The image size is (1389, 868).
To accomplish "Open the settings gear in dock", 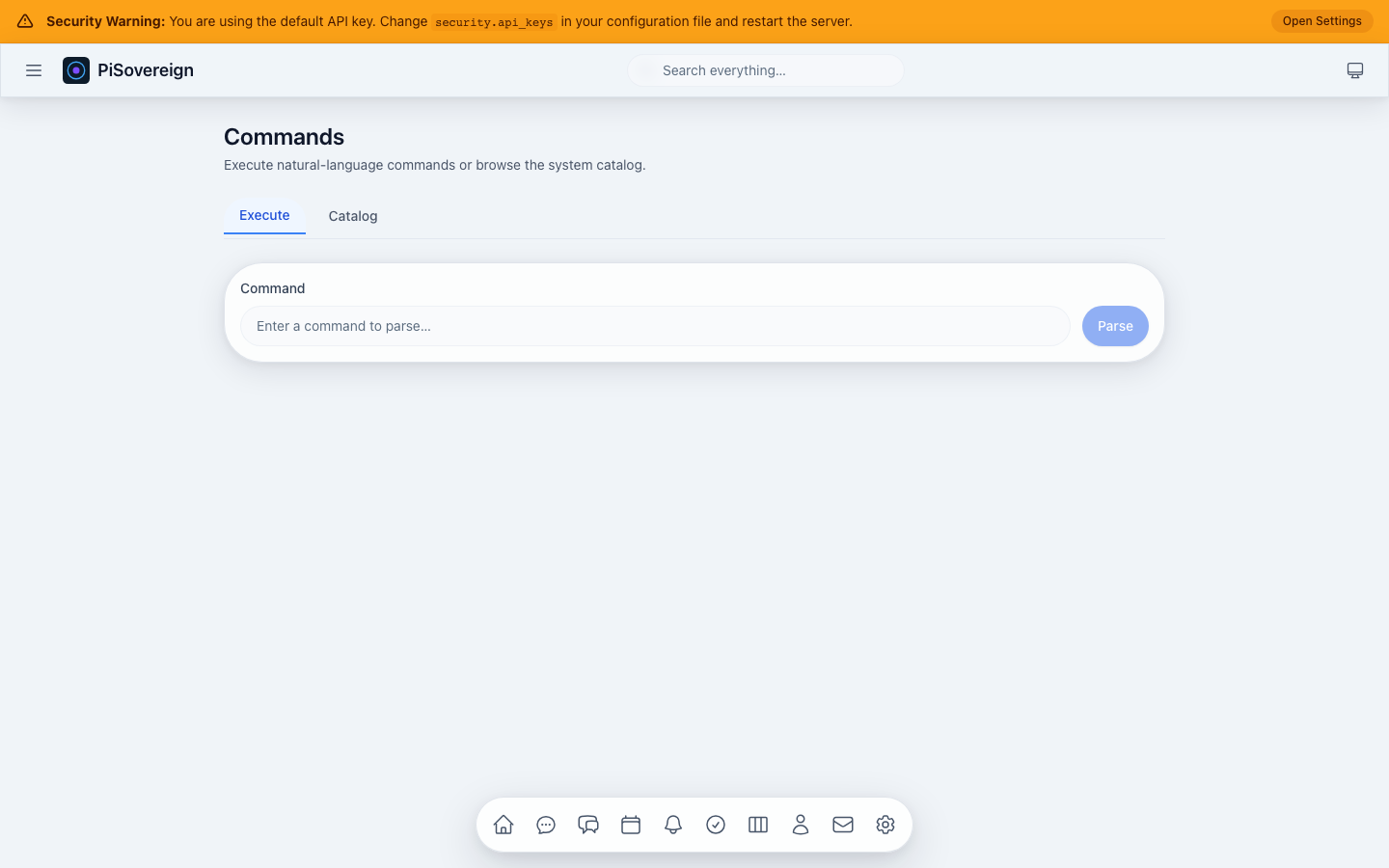I will pos(885,825).
